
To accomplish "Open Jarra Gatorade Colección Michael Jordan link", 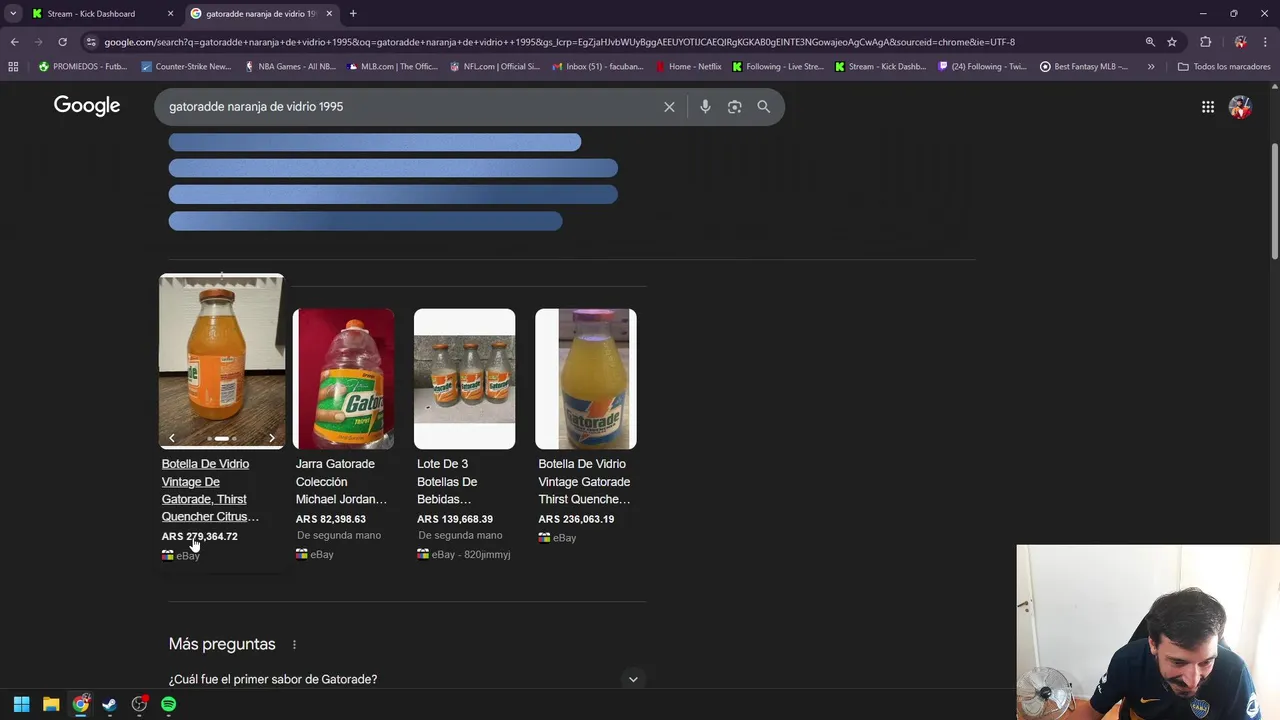I will click(x=341, y=481).
